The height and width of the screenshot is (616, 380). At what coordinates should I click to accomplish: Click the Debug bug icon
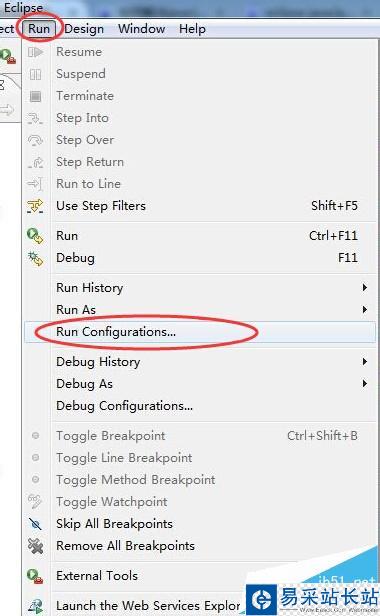[x=35, y=258]
